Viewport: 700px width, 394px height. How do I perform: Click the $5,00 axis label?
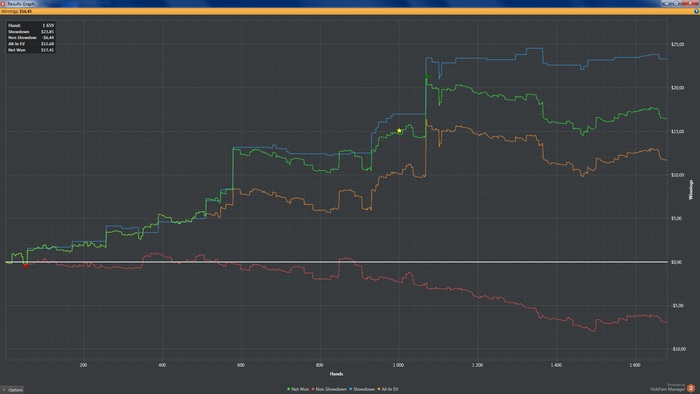click(x=677, y=218)
